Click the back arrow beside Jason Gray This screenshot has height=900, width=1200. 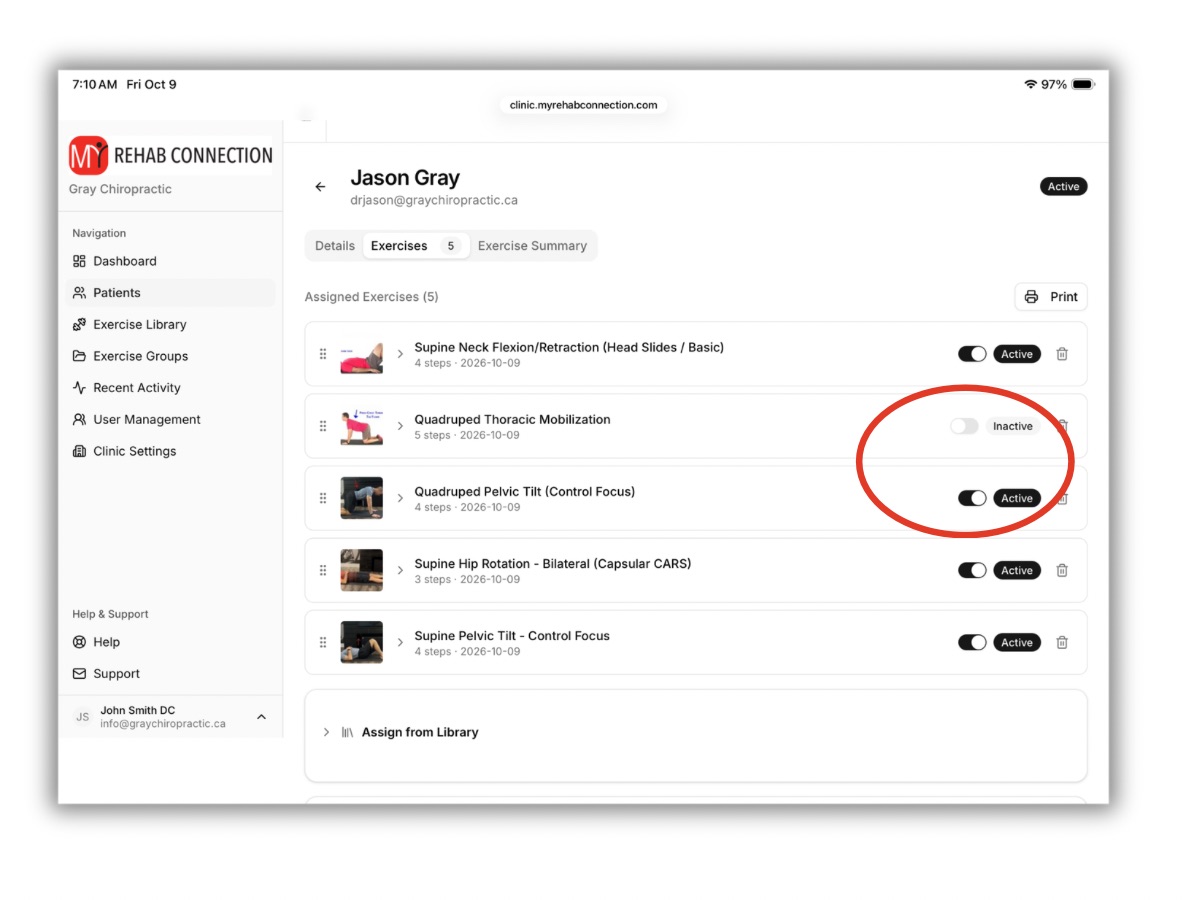320,187
